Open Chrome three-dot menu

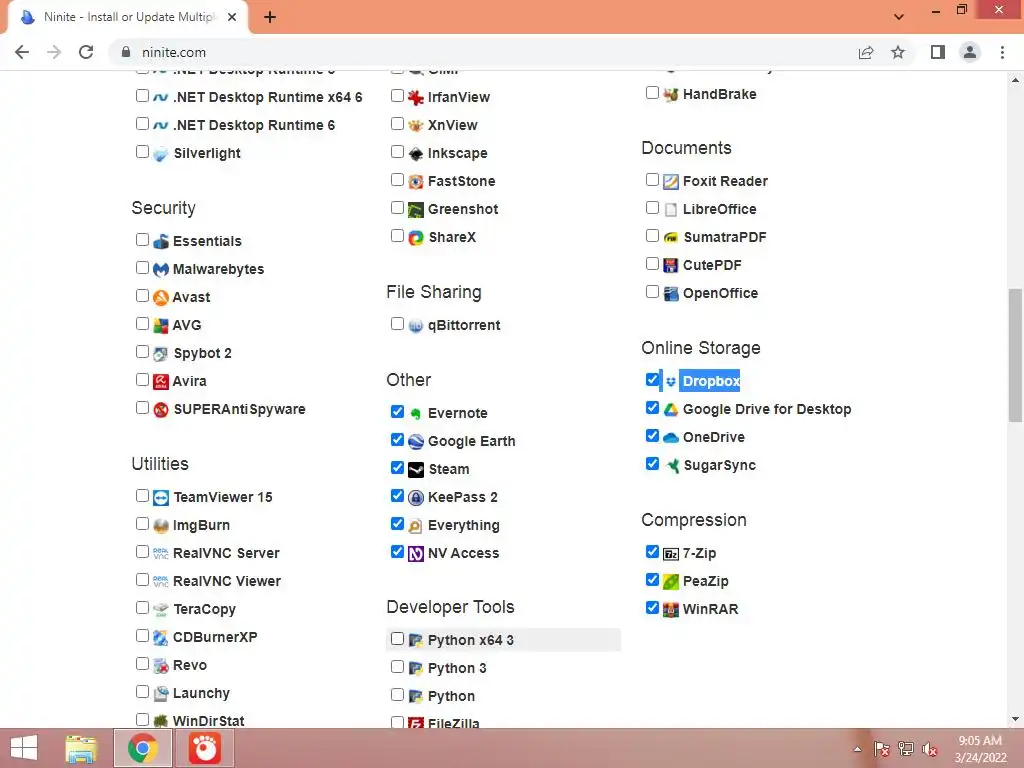click(x=1002, y=52)
